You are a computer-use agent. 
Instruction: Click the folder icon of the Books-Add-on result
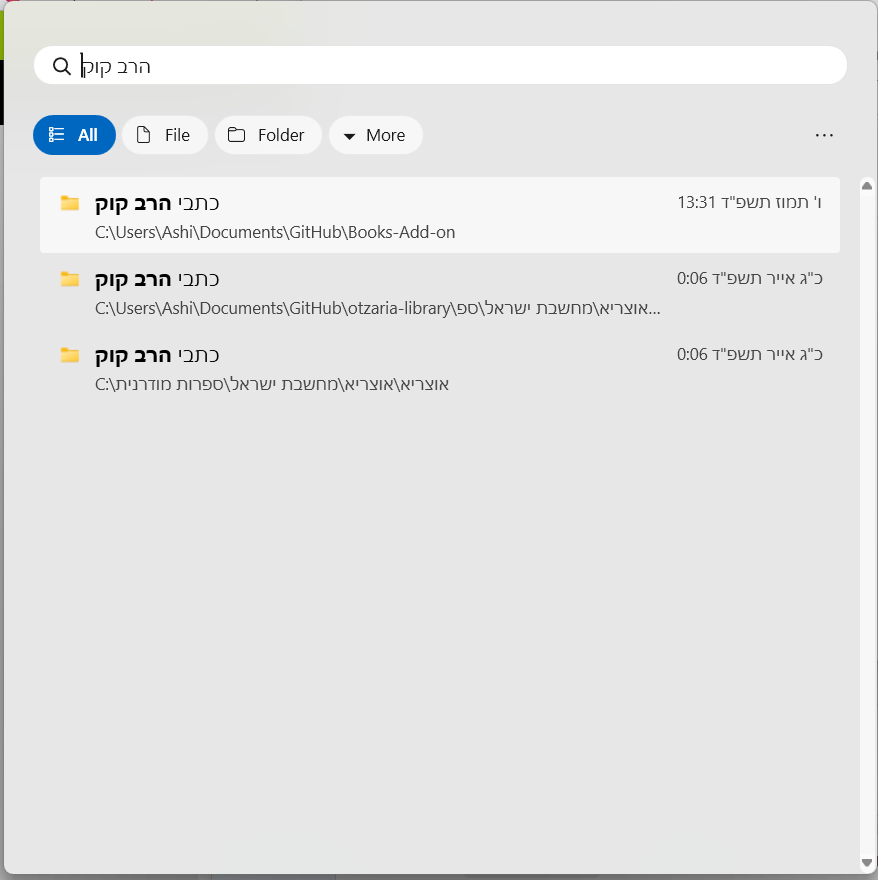[x=69, y=203]
